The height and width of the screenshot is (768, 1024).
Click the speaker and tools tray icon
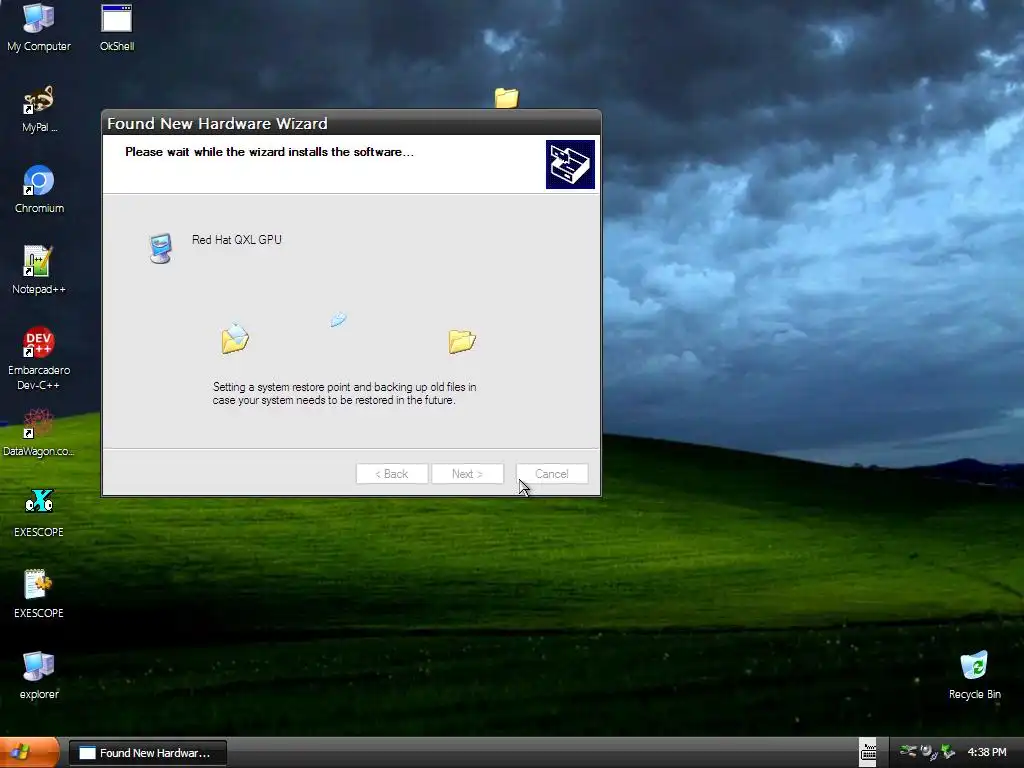click(928, 752)
